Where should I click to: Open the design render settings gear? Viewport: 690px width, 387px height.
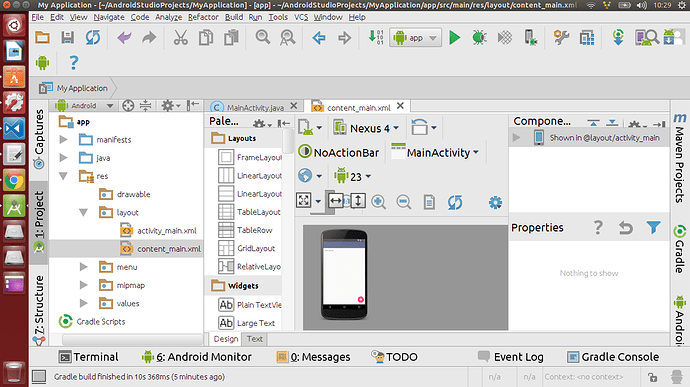coord(495,202)
